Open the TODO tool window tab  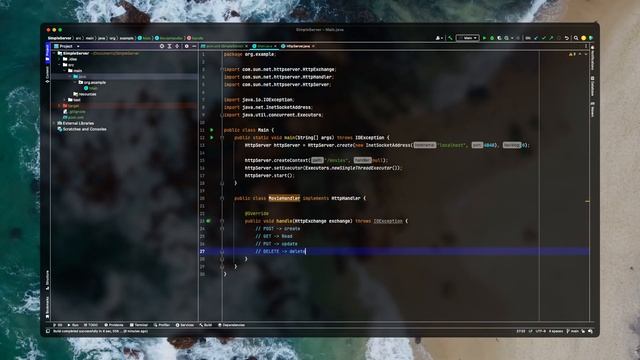point(91,325)
